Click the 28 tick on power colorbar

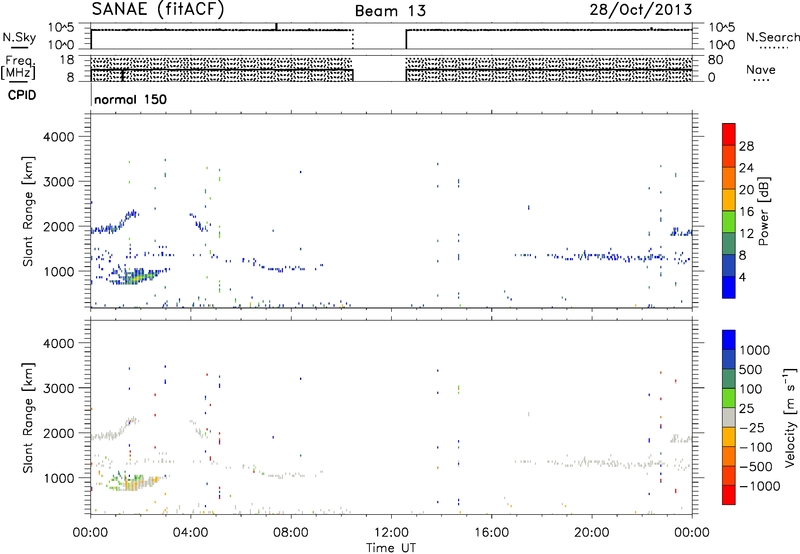(x=746, y=146)
